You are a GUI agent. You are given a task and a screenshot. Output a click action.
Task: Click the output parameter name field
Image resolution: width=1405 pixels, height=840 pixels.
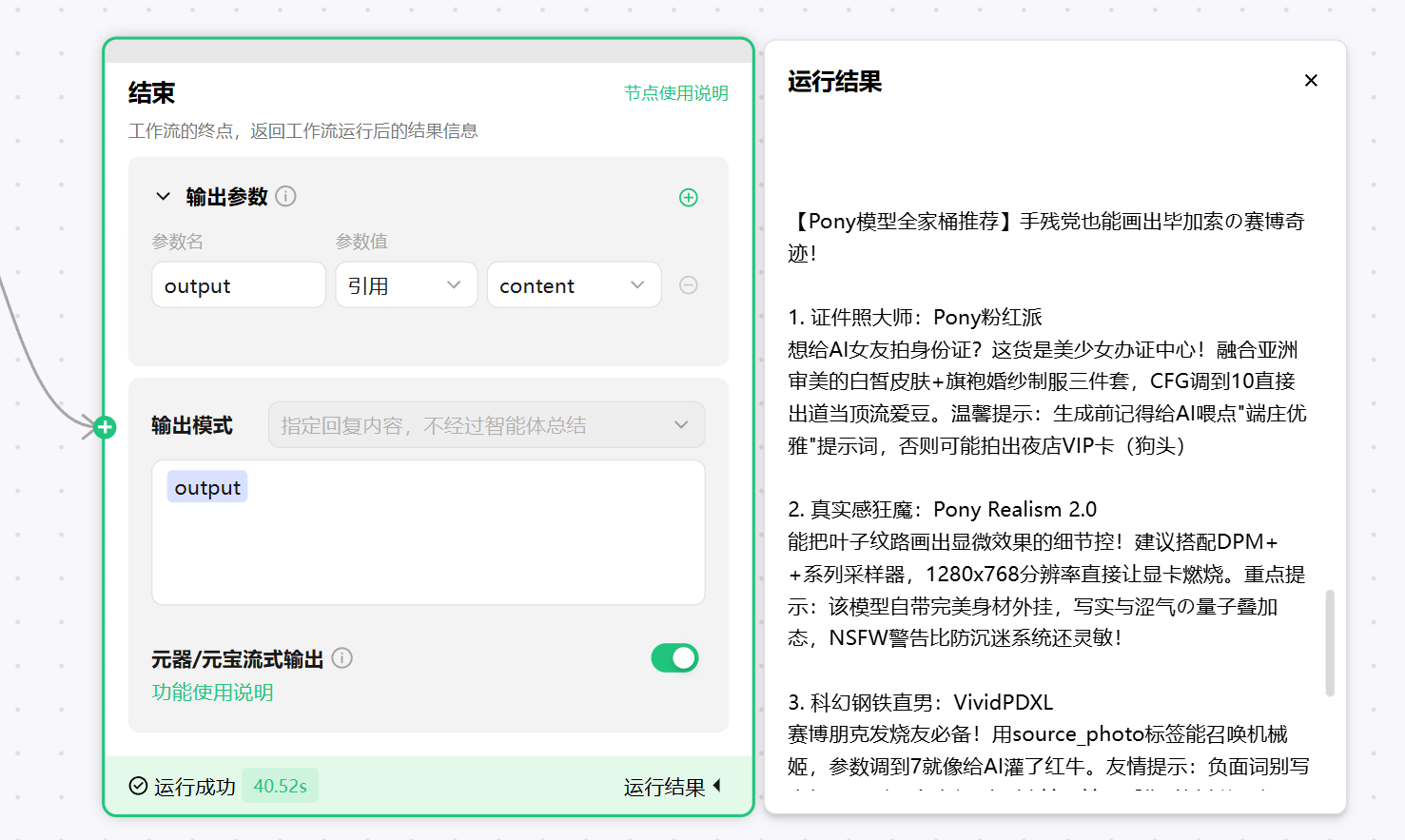point(239,285)
